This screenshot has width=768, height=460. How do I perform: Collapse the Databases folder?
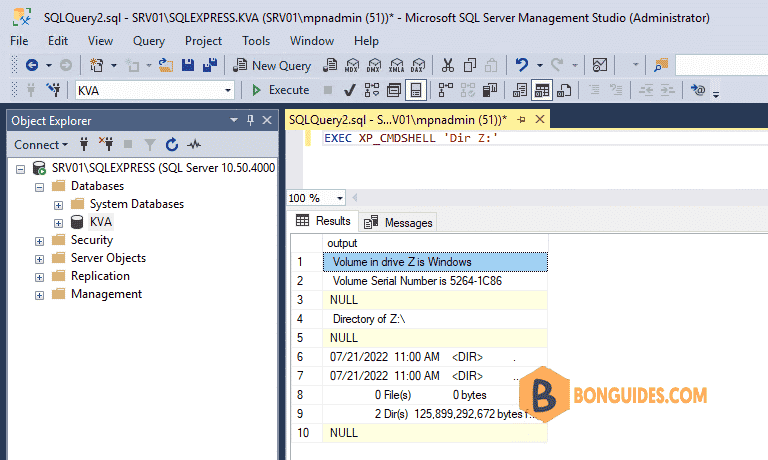click(x=40, y=187)
